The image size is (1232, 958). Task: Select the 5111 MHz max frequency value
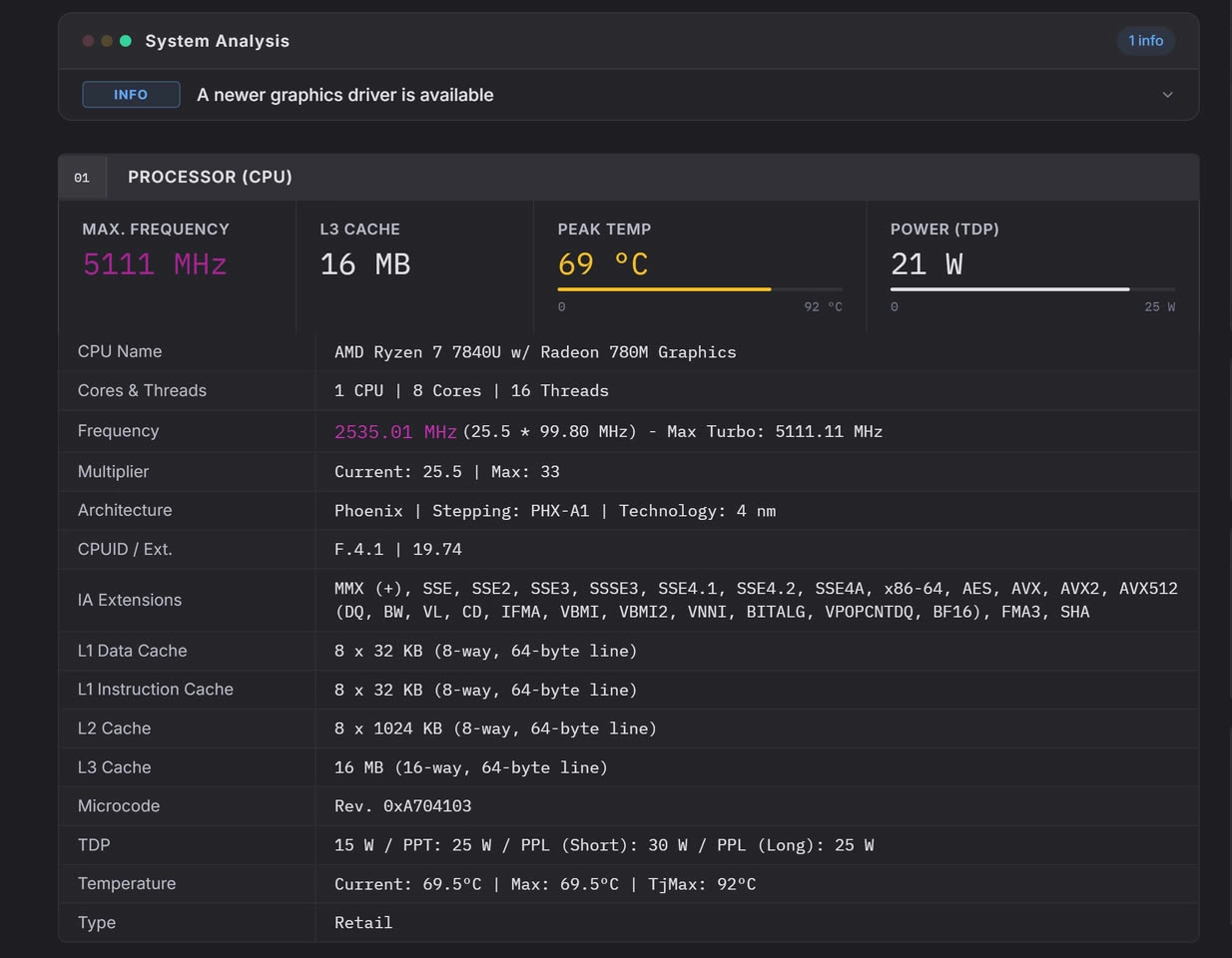(x=155, y=264)
